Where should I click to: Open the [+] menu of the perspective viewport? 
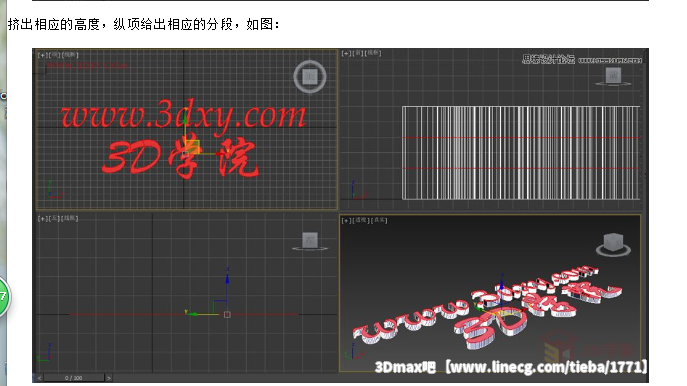(x=346, y=220)
